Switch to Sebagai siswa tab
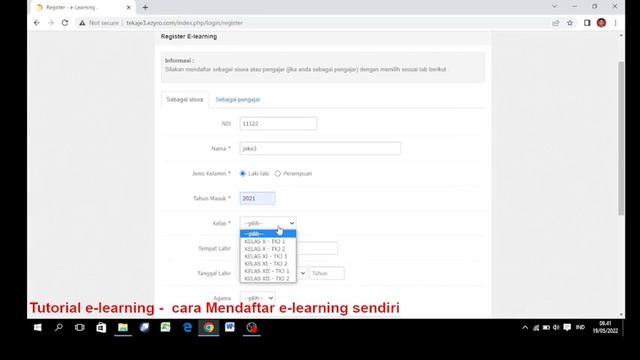640x360 pixels. [184, 100]
